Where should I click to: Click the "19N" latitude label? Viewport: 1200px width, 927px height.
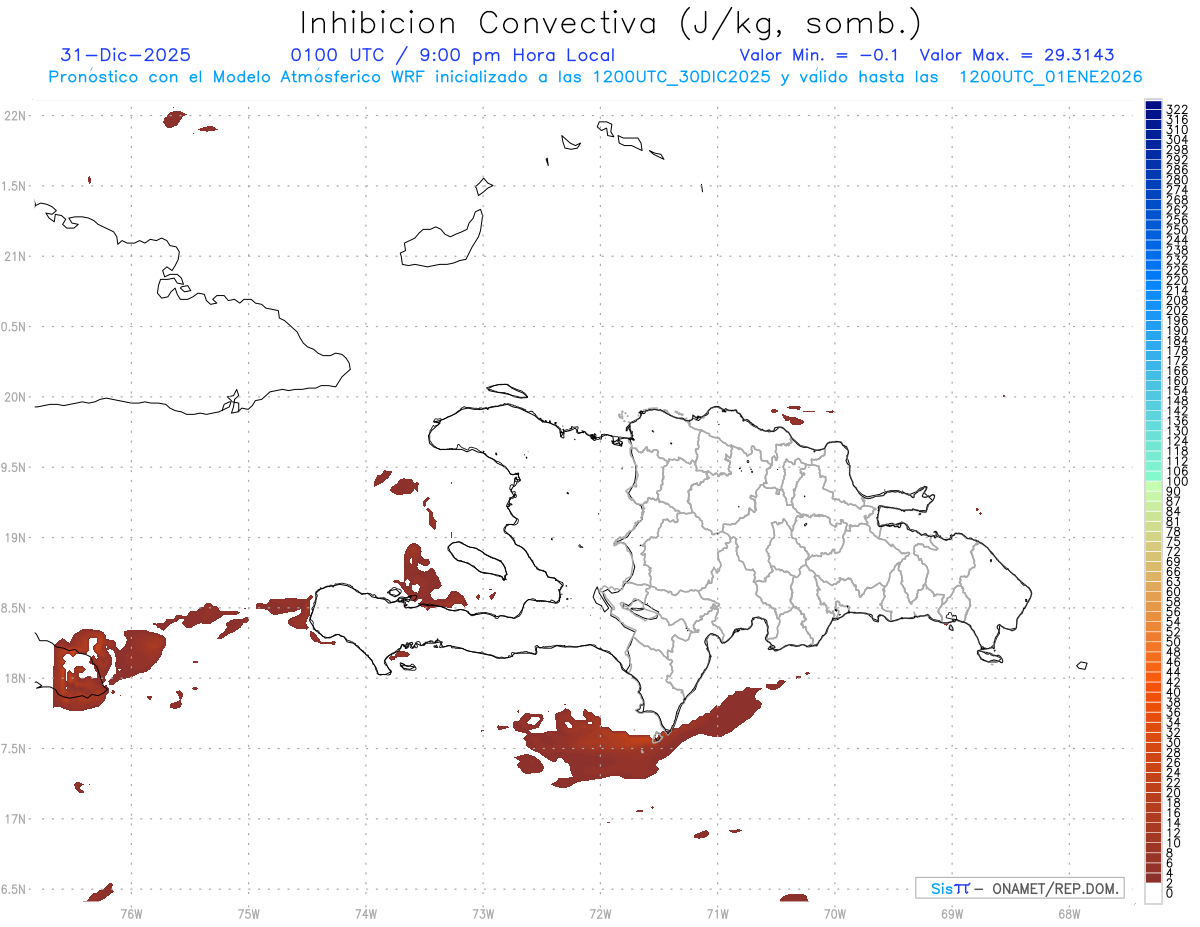click(x=15, y=538)
